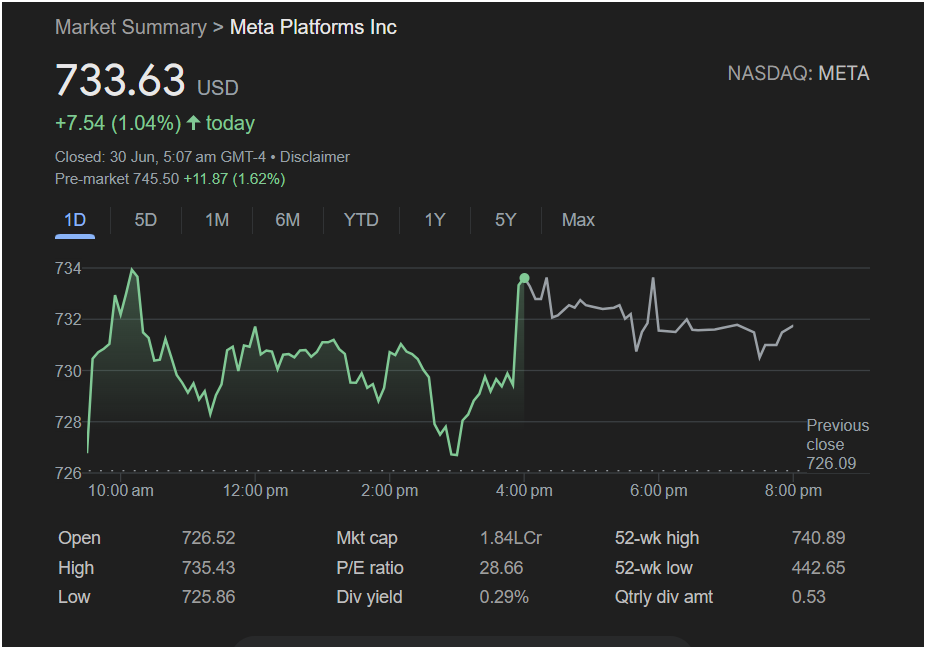926x649 pixels.
Task: Click the 52-wk low label
Action: point(654,568)
